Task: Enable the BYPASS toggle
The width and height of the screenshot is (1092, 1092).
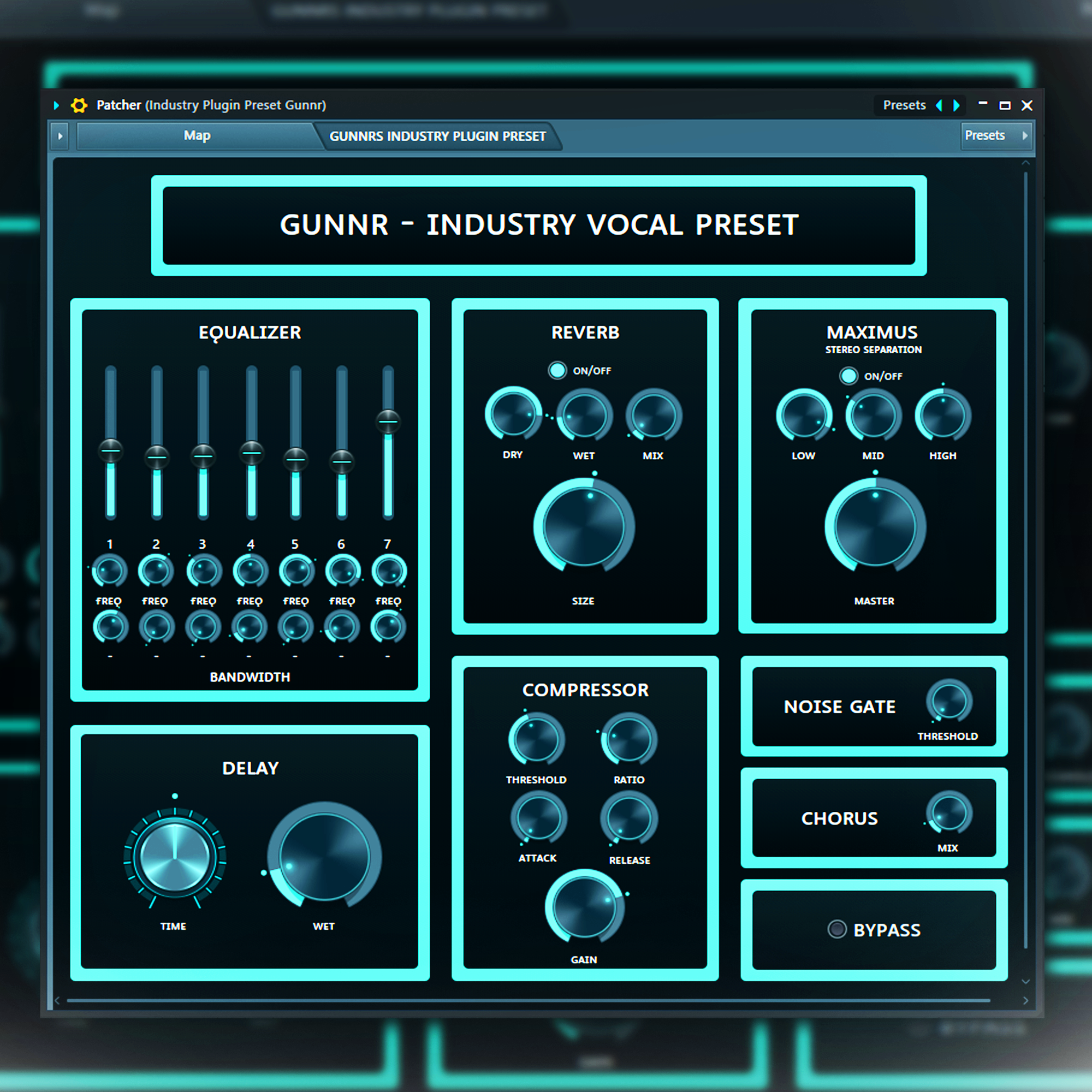Action: (836, 929)
